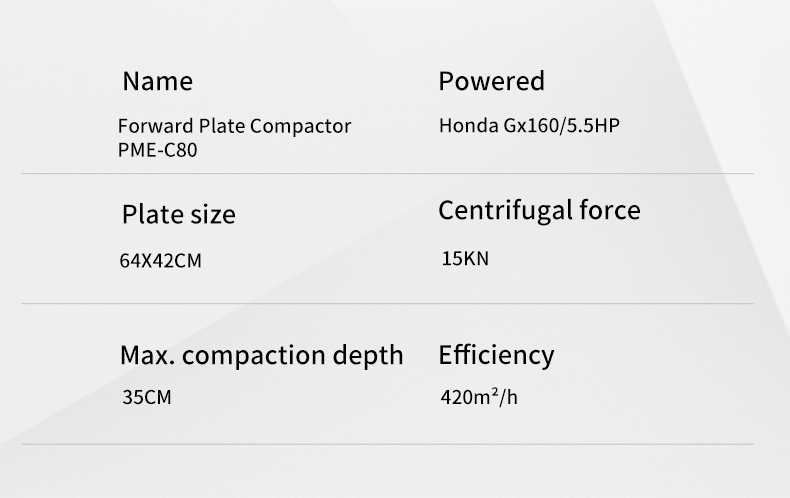Select the Powered heading
This screenshot has width=790, height=498.
[x=491, y=81]
